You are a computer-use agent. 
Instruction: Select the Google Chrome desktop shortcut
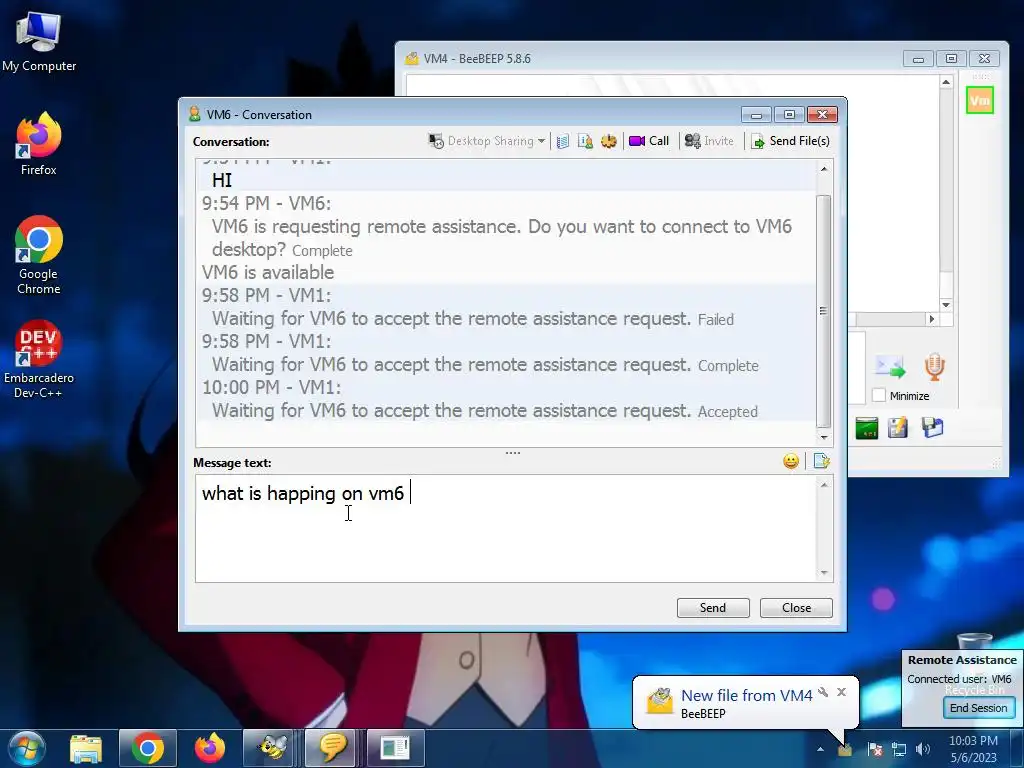pyautogui.click(x=39, y=255)
